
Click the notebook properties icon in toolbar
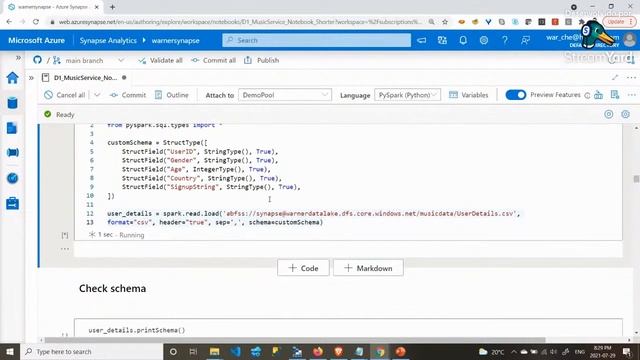615,95
